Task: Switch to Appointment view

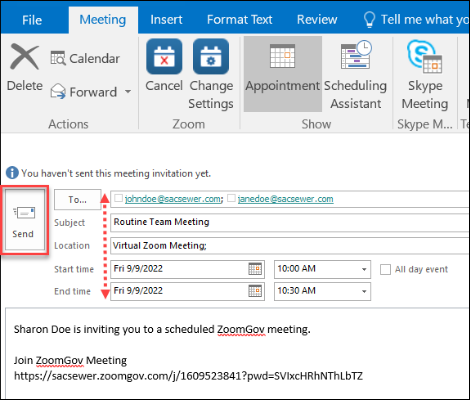Action: point(283,74)
